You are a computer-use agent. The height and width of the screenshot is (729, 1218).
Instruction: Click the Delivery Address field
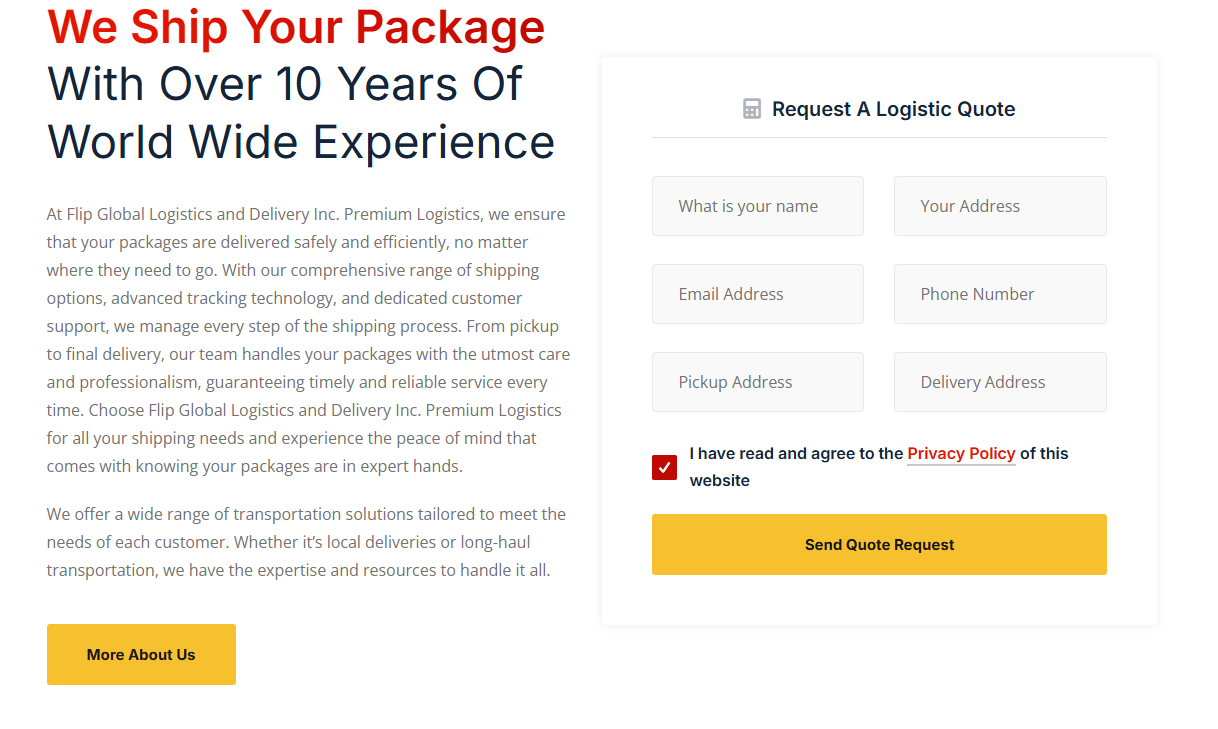[999, 382]
